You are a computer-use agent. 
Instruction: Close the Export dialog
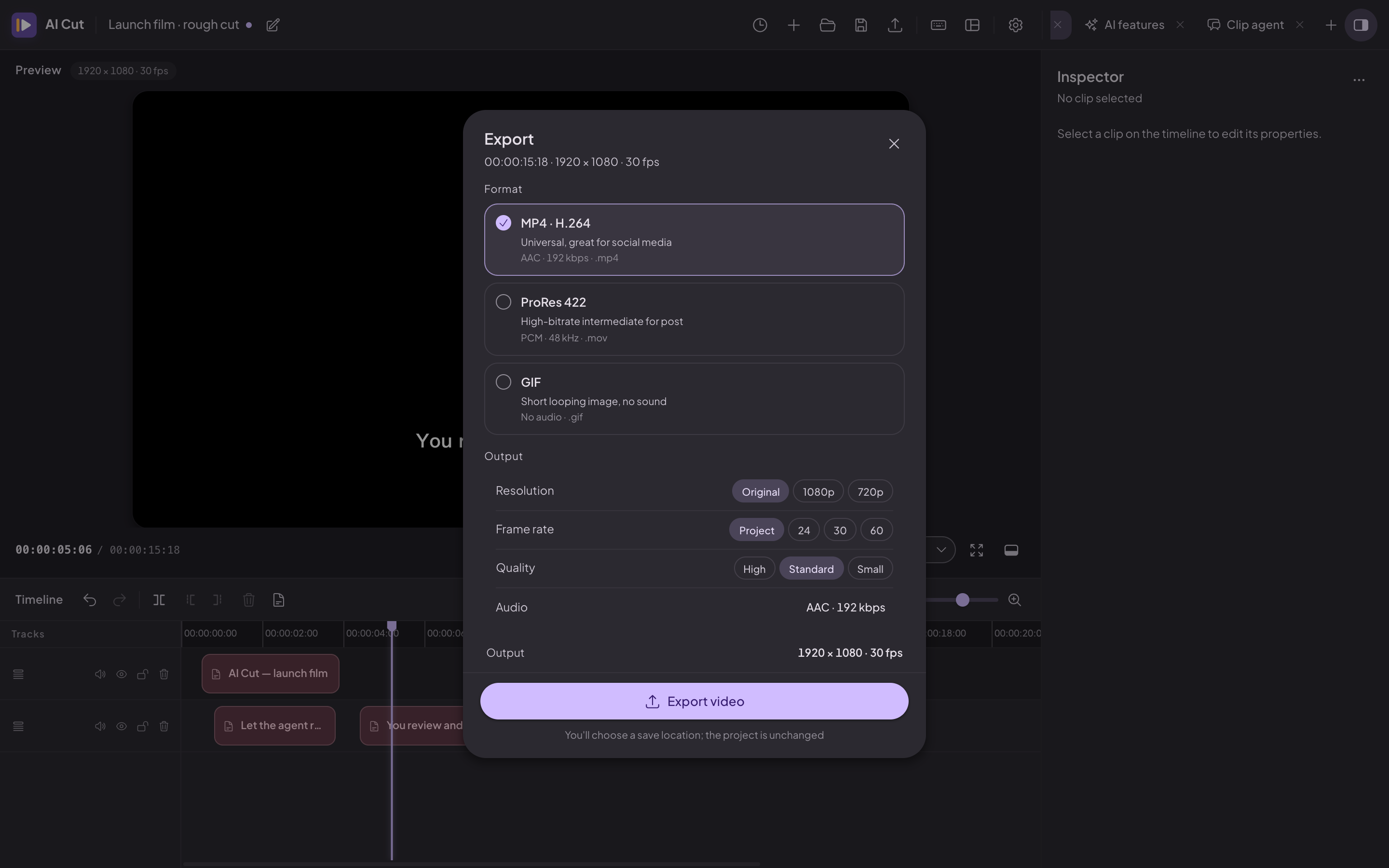[894, 144]
